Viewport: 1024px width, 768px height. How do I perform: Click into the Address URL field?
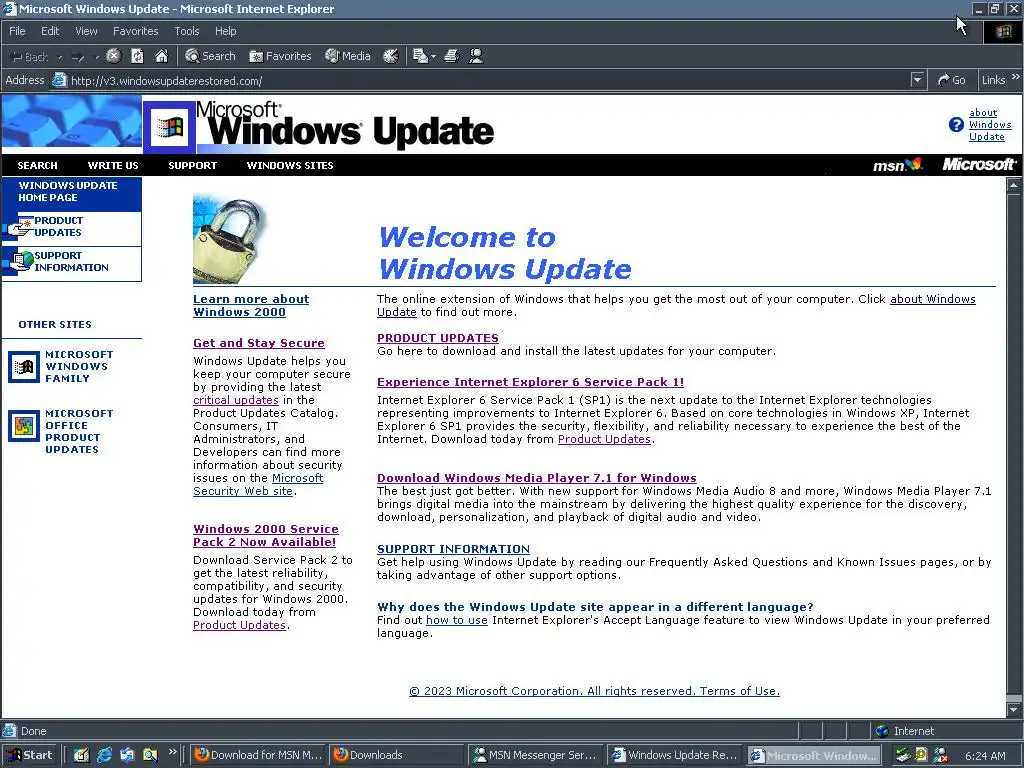481,81
